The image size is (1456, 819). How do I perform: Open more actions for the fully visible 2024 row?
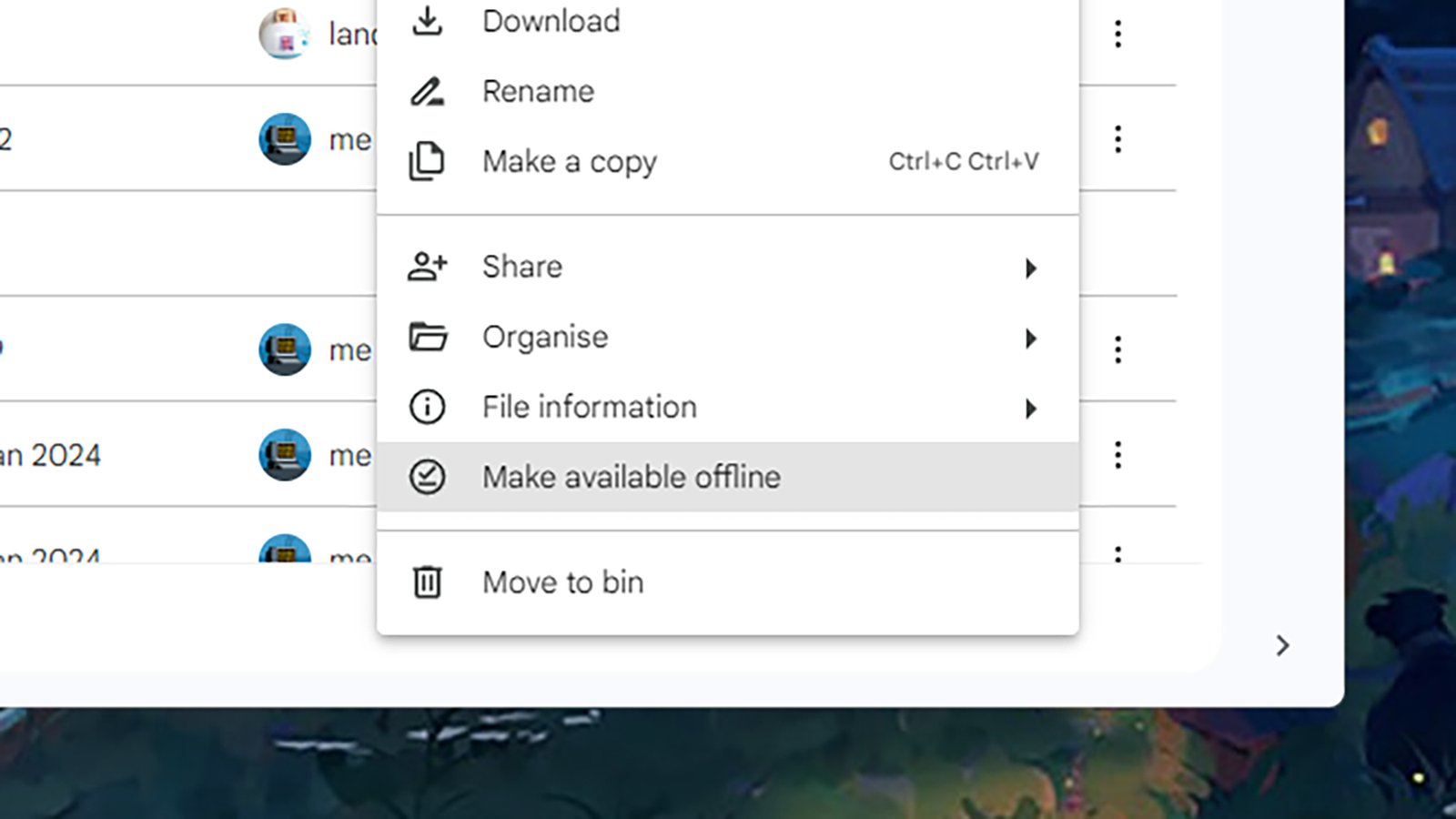click(x=1118, y=454)
